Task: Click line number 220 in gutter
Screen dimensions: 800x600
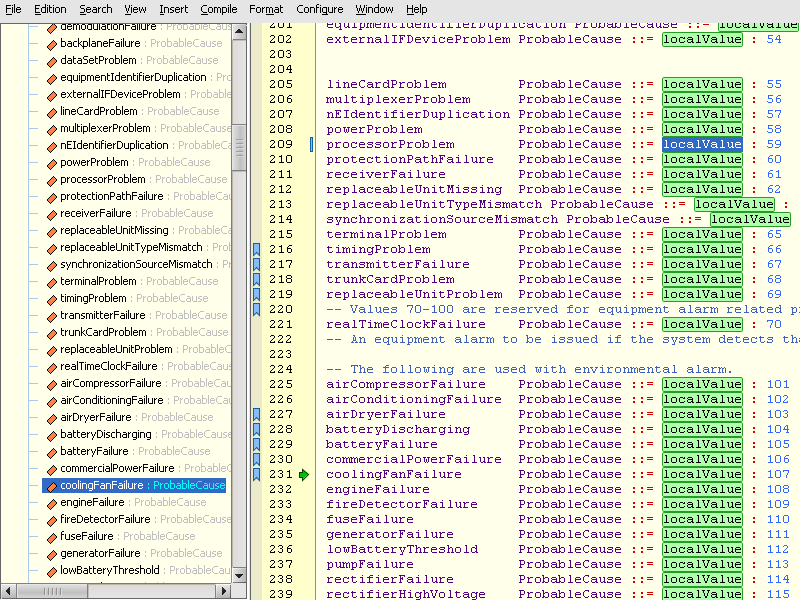Action: click(x=281, y=309)
